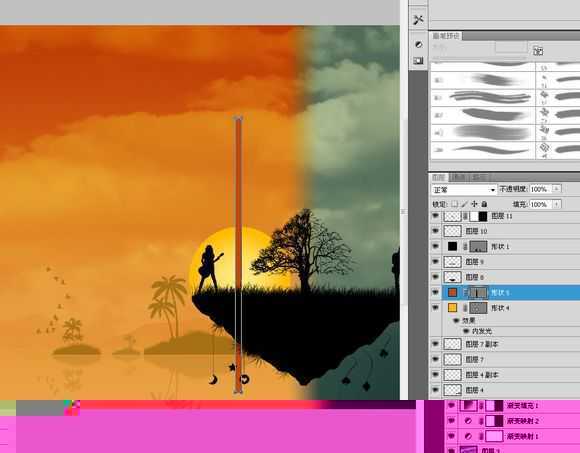Click the circle-slash icon in the collapsed panel strip
Screen dimensions: 580x453
click(x=418, y=44)
